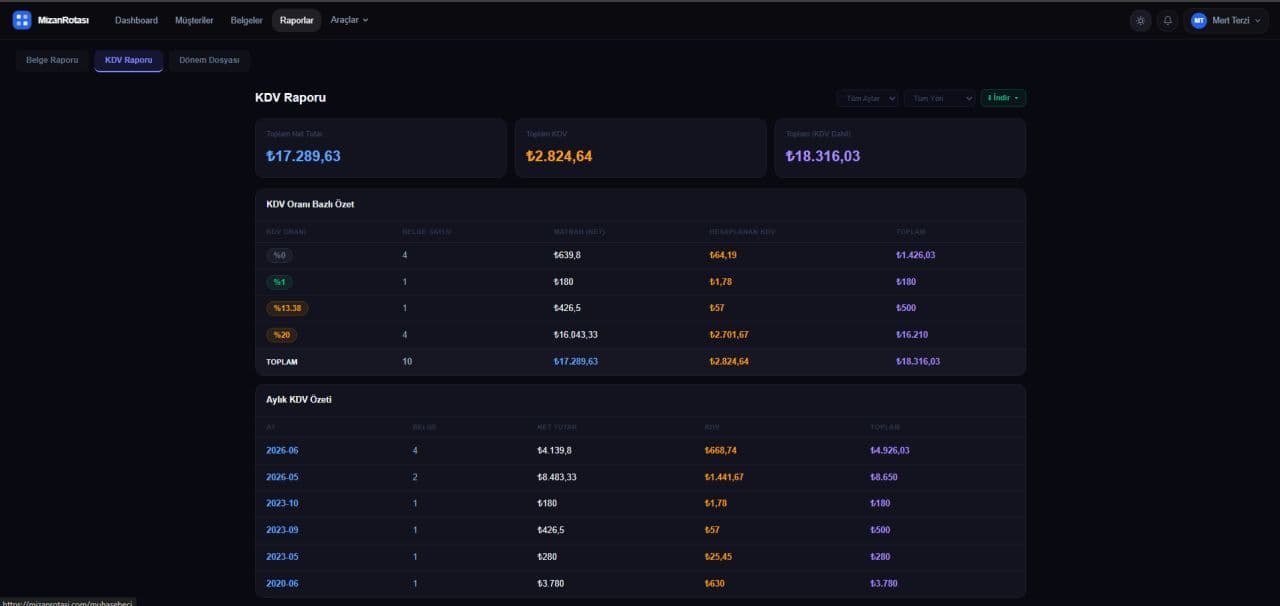Click the MizanRotası logo icon
1280x606 pixels.
22,20
